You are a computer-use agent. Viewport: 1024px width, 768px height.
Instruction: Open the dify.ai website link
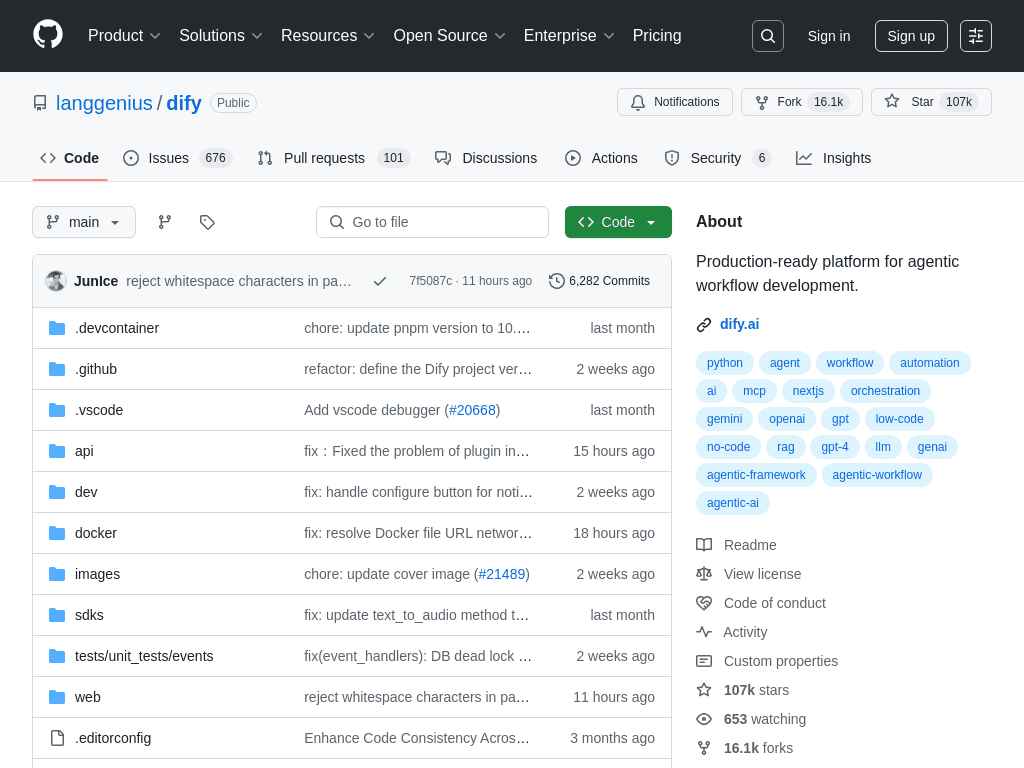(739, 324)
